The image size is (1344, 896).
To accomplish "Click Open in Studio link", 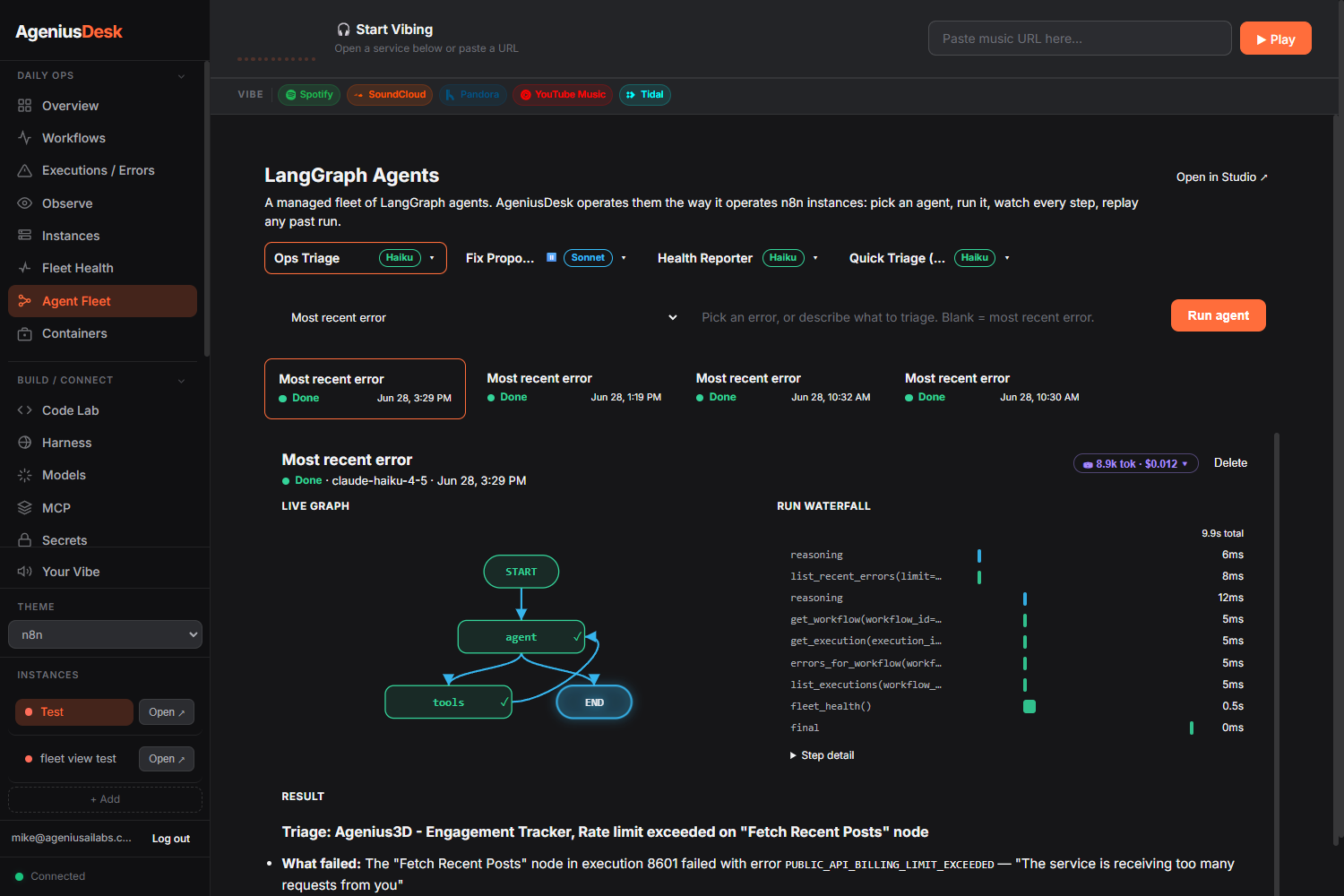I will (x=1222, y=177).
